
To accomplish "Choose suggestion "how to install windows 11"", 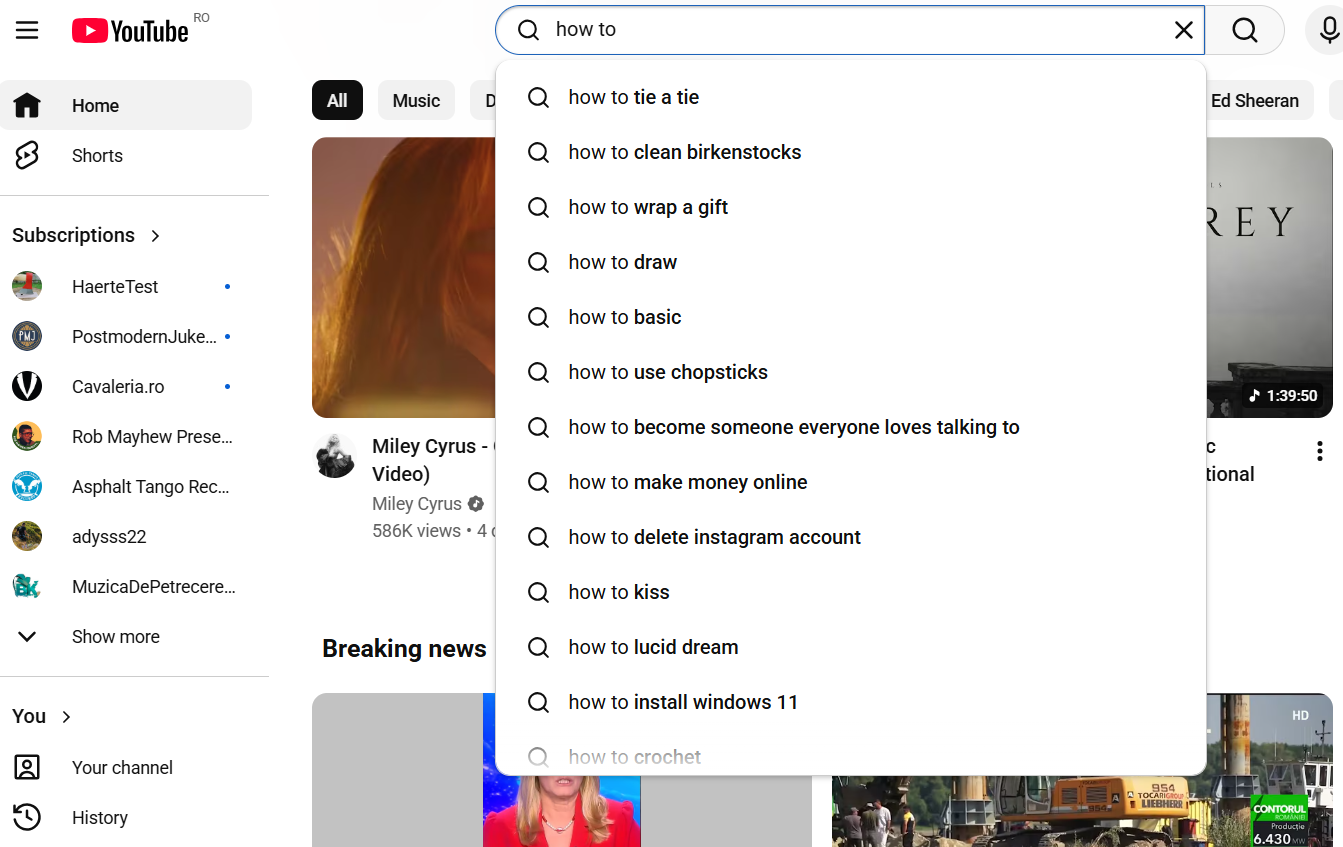I will (850, 702).
